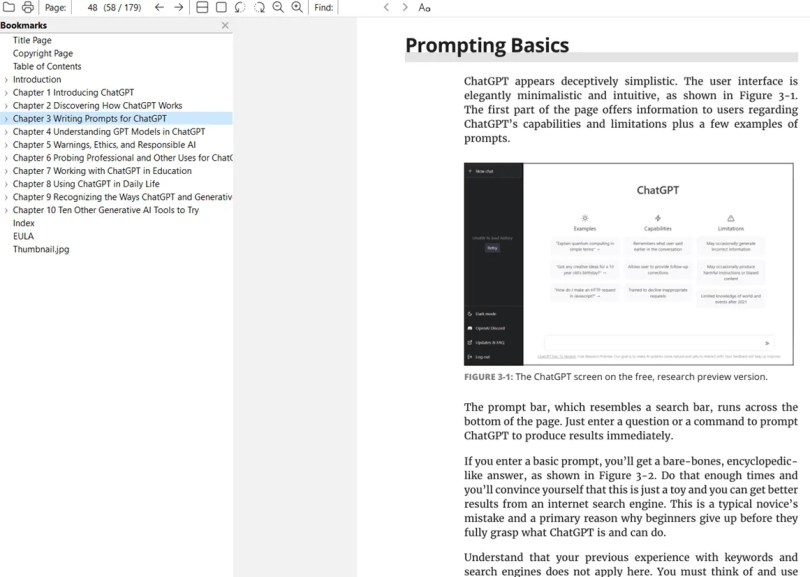The height and width of the screenshot is (577, 810).
Task: Expand Chapter 5 Warnings, Ethics arrow
Action: click(x=6, y=145)
